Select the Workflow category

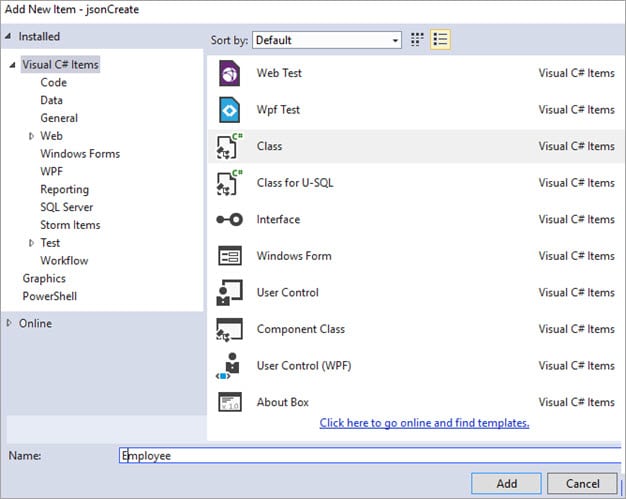click(64, 261)
